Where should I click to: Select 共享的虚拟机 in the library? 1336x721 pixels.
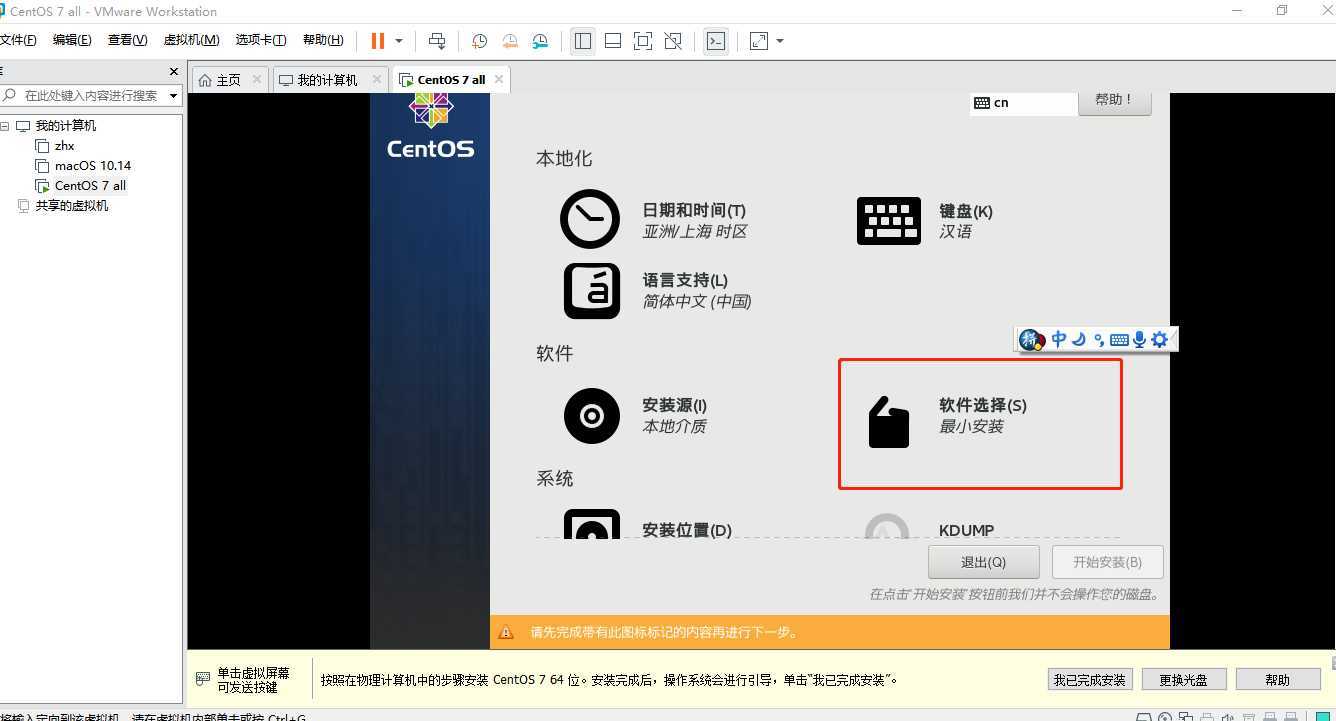72,206
